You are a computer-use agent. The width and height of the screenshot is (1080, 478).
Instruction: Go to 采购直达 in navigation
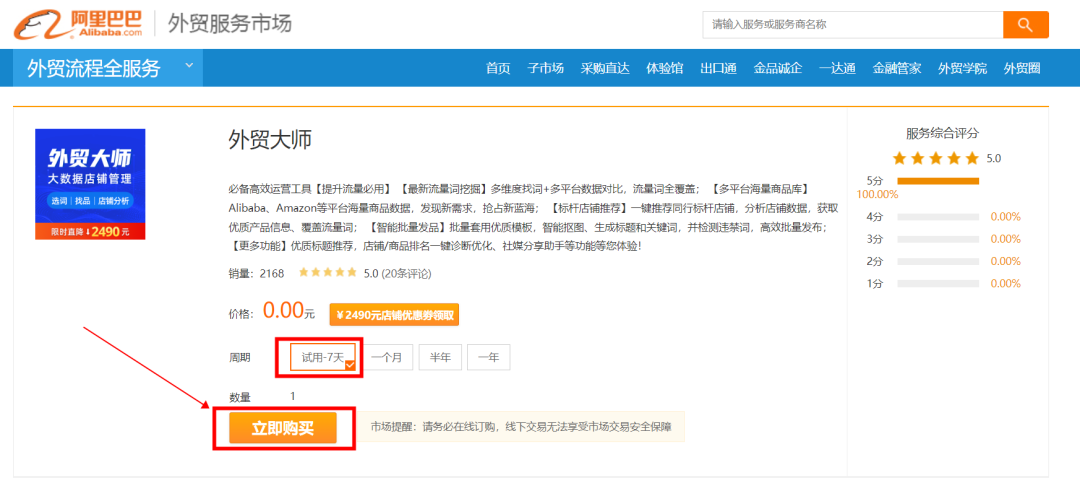coord(605,68)
